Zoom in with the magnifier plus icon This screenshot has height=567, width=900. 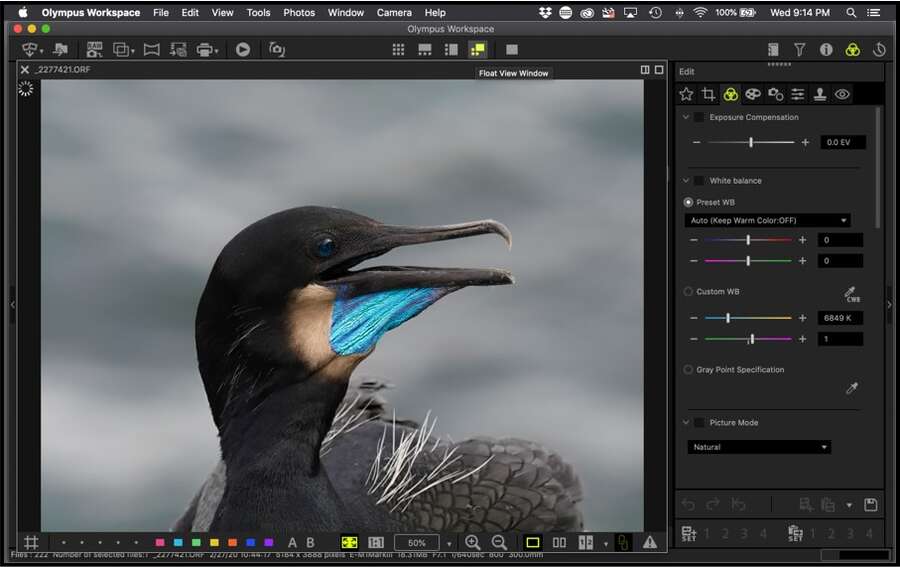(x=473, y=542)
